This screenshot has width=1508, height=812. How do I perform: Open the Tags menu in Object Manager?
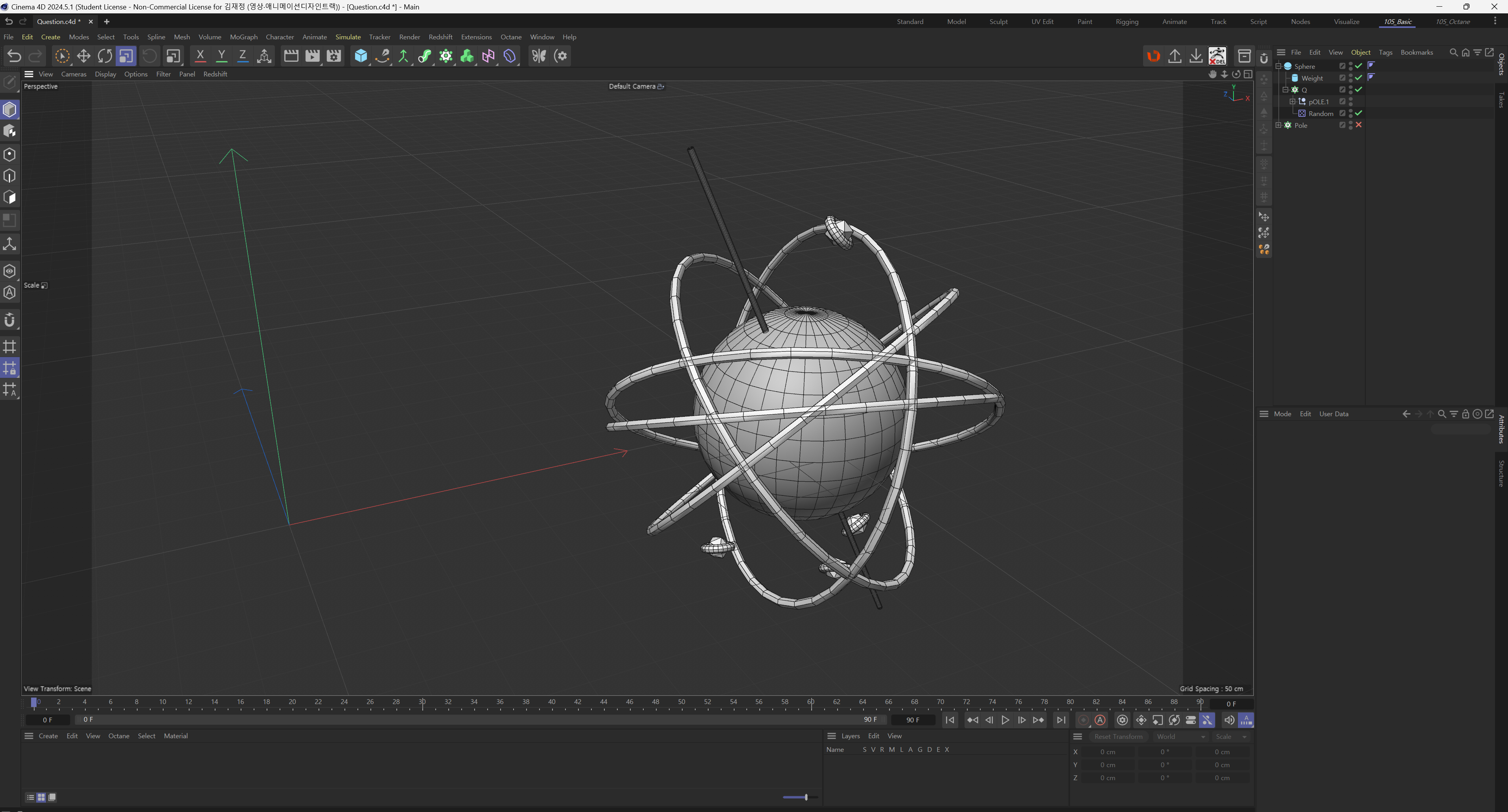click(1385, 53)
